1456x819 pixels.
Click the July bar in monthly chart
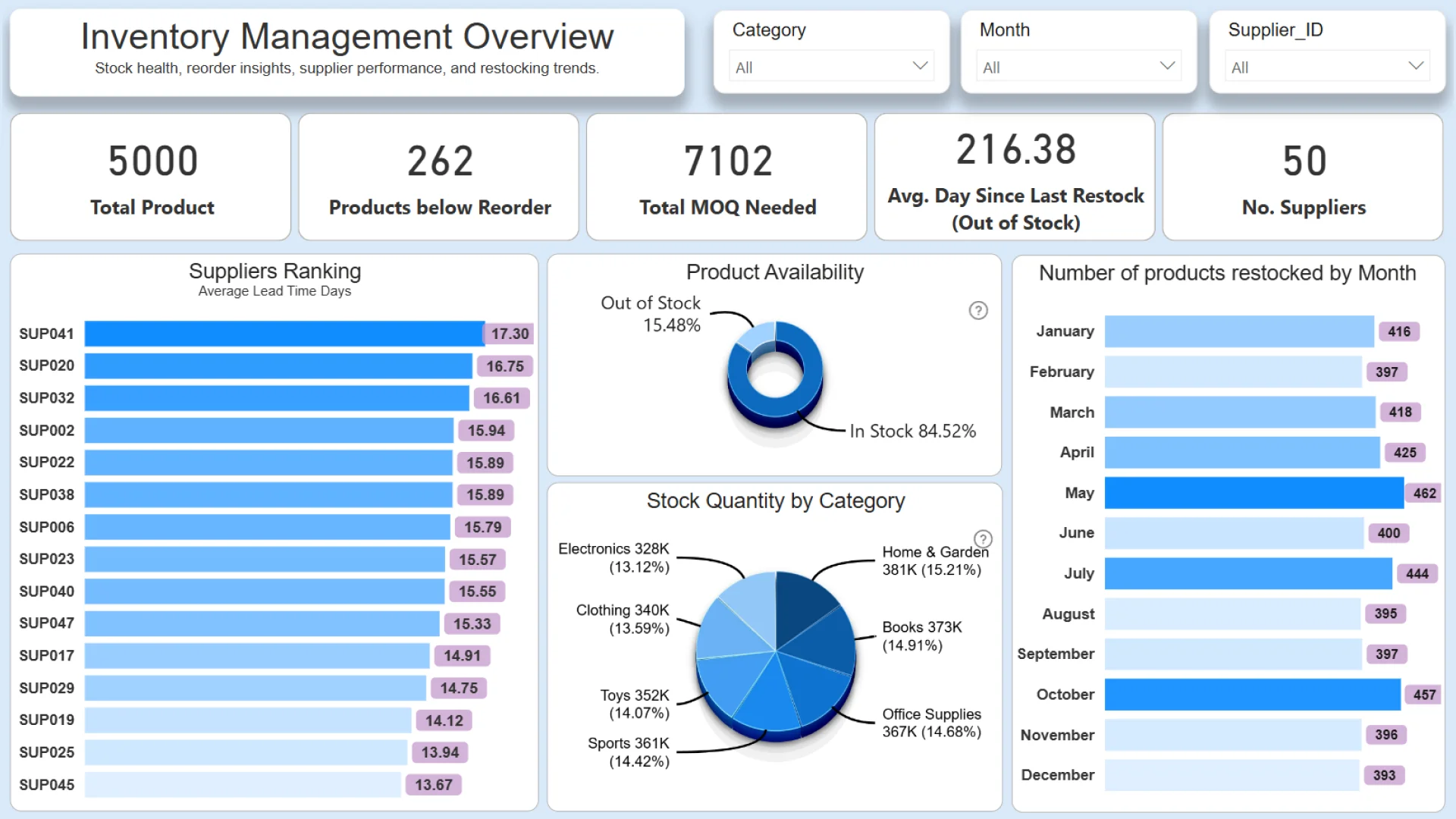[1247, 573]
